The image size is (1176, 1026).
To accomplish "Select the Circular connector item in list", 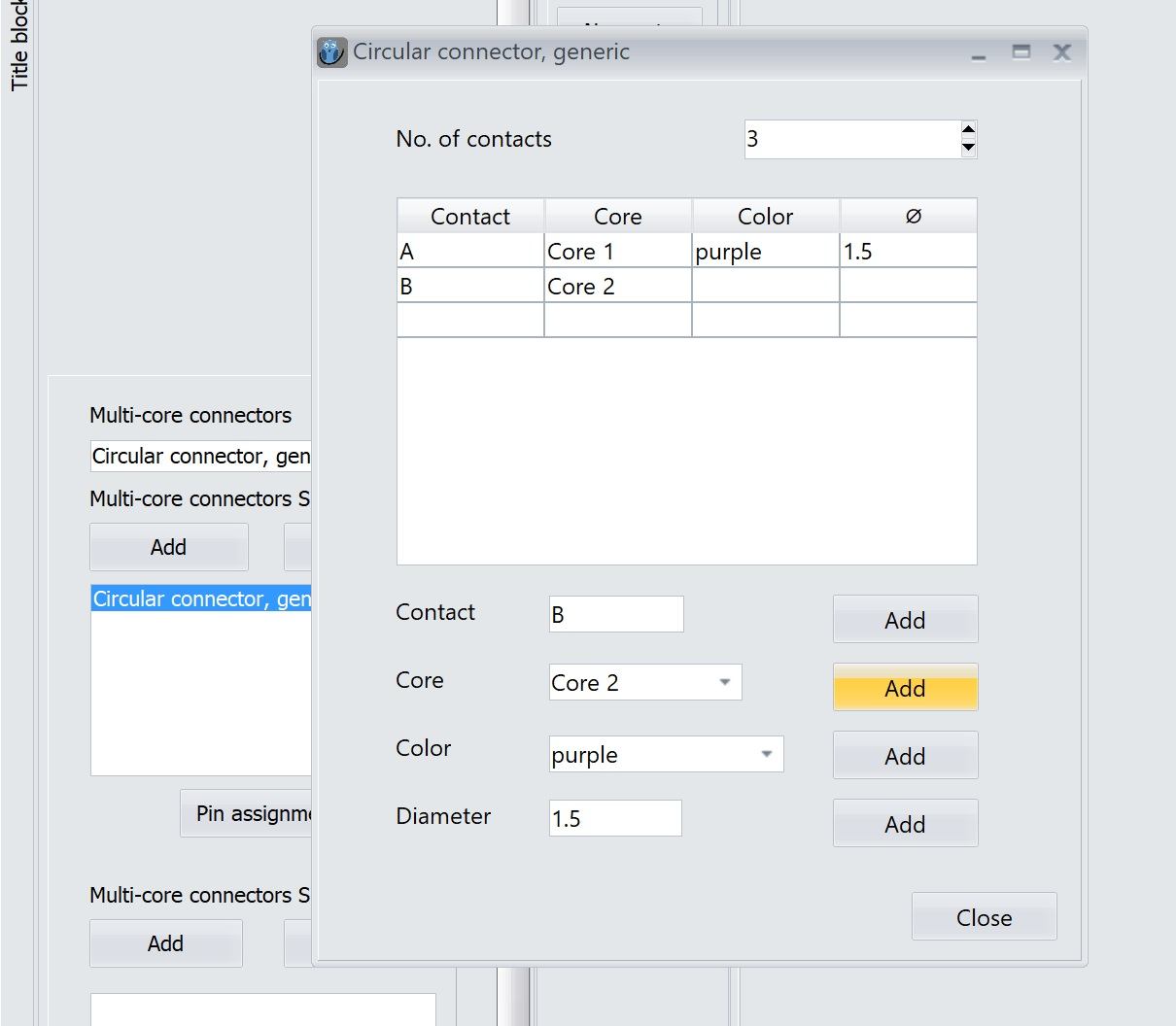I will 201,598.
